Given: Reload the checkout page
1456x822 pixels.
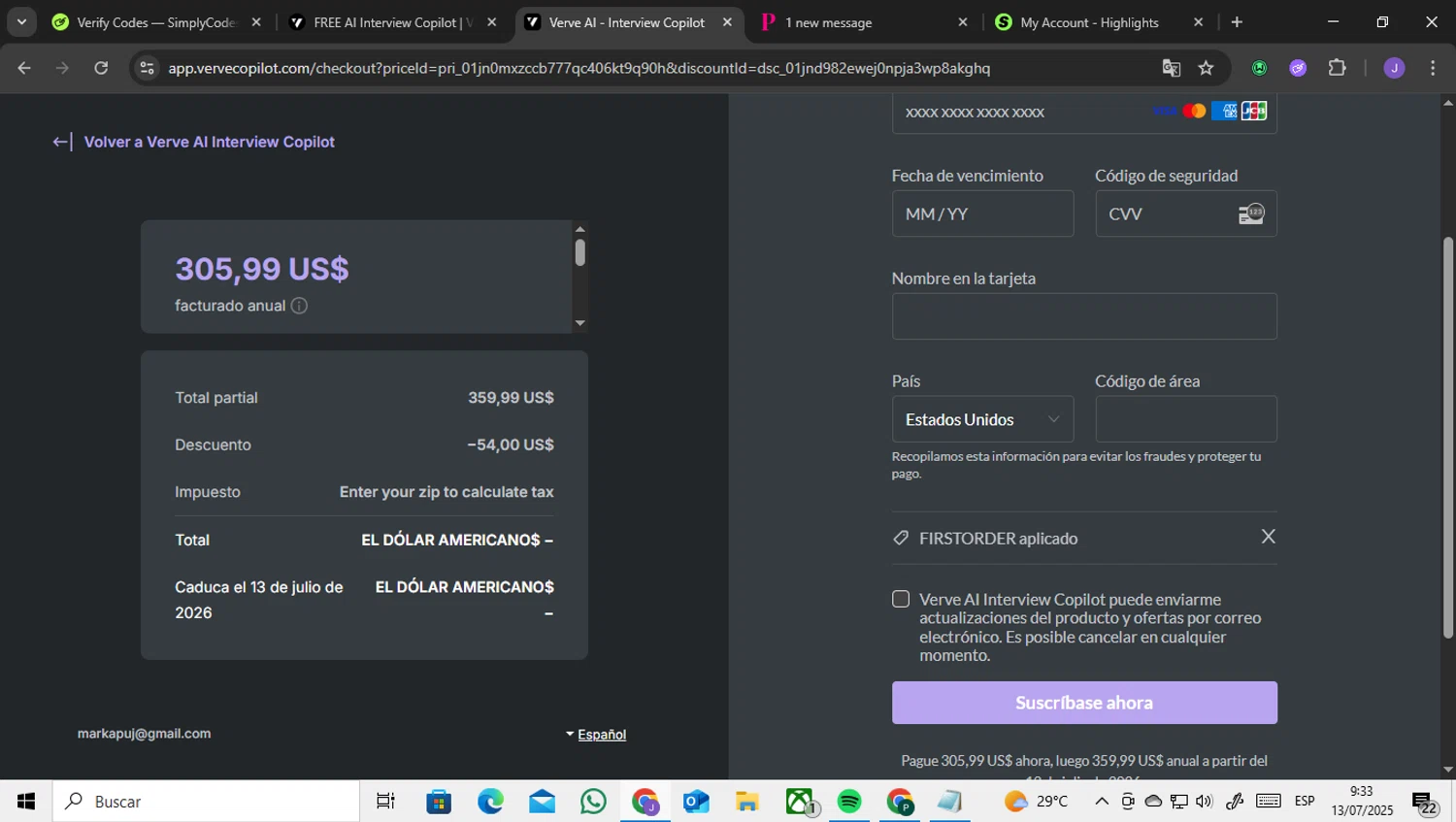Looking at the screenshot, I should pos(101,68).
